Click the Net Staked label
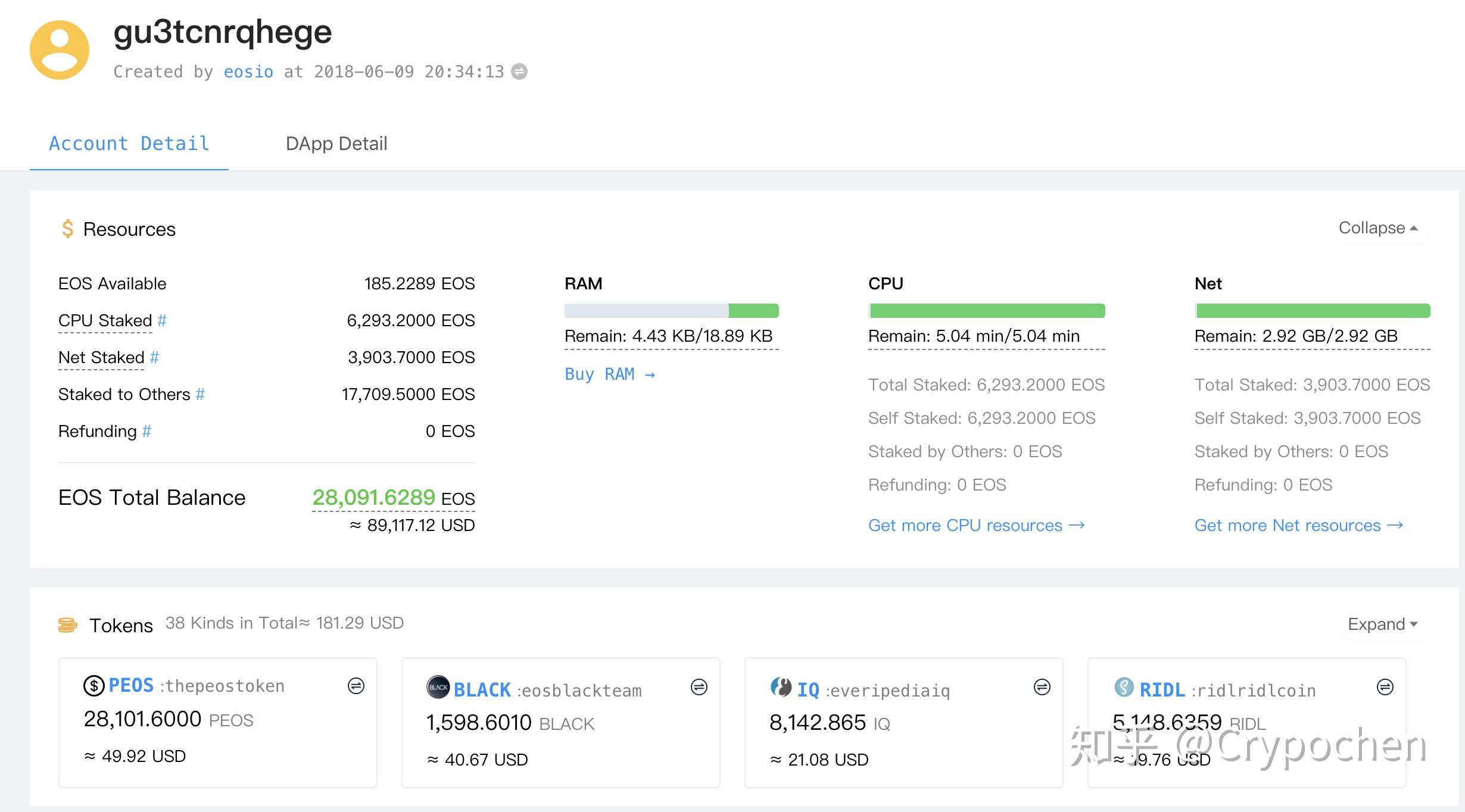Image resolution: width=1465 pixels, height=812 pixels. (x=101, y=357)
